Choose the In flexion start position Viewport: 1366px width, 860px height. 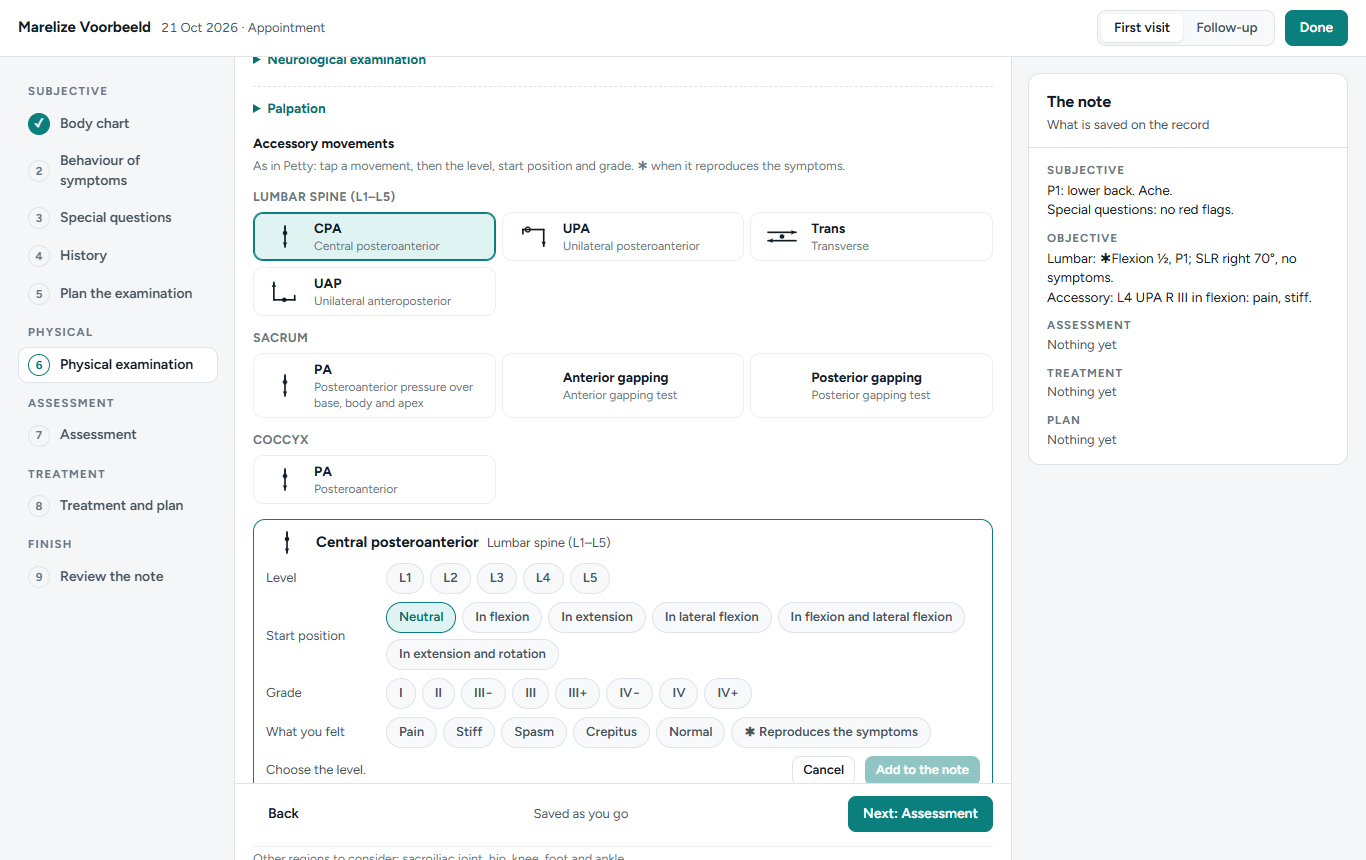click(x=502, y=617)
